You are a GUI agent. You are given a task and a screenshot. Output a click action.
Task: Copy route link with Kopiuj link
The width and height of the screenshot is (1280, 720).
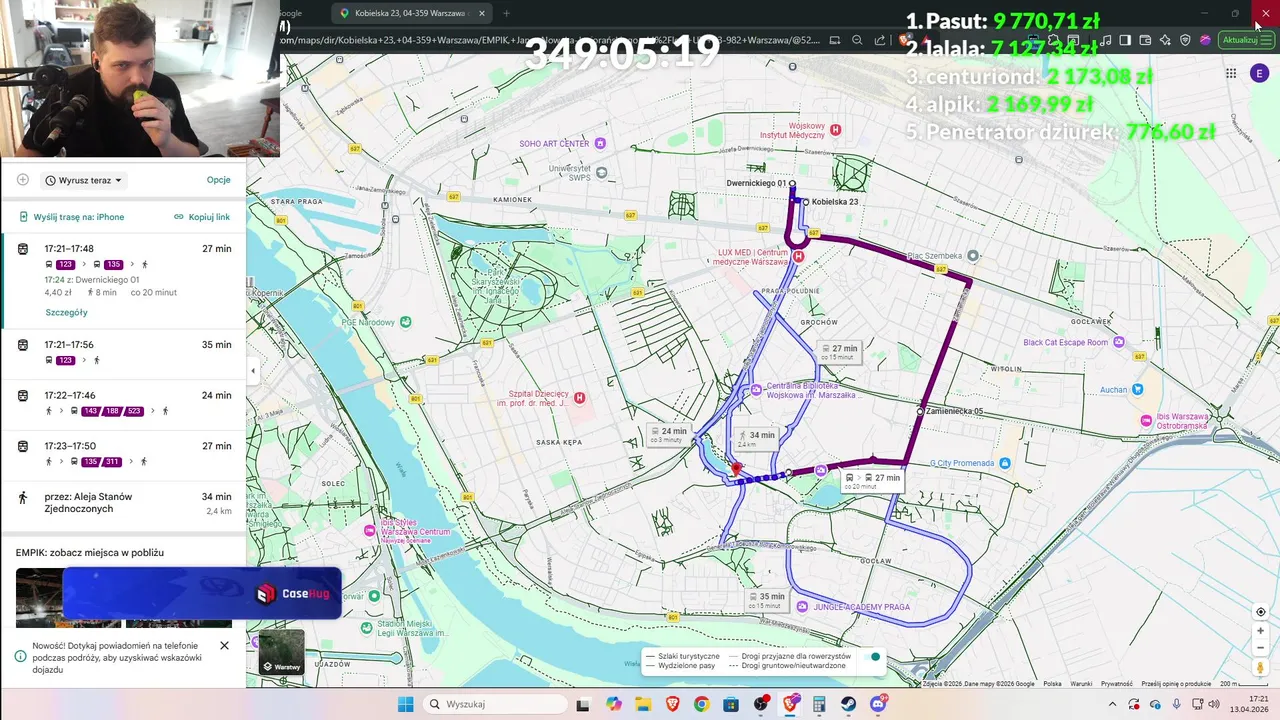pos(202,217)
